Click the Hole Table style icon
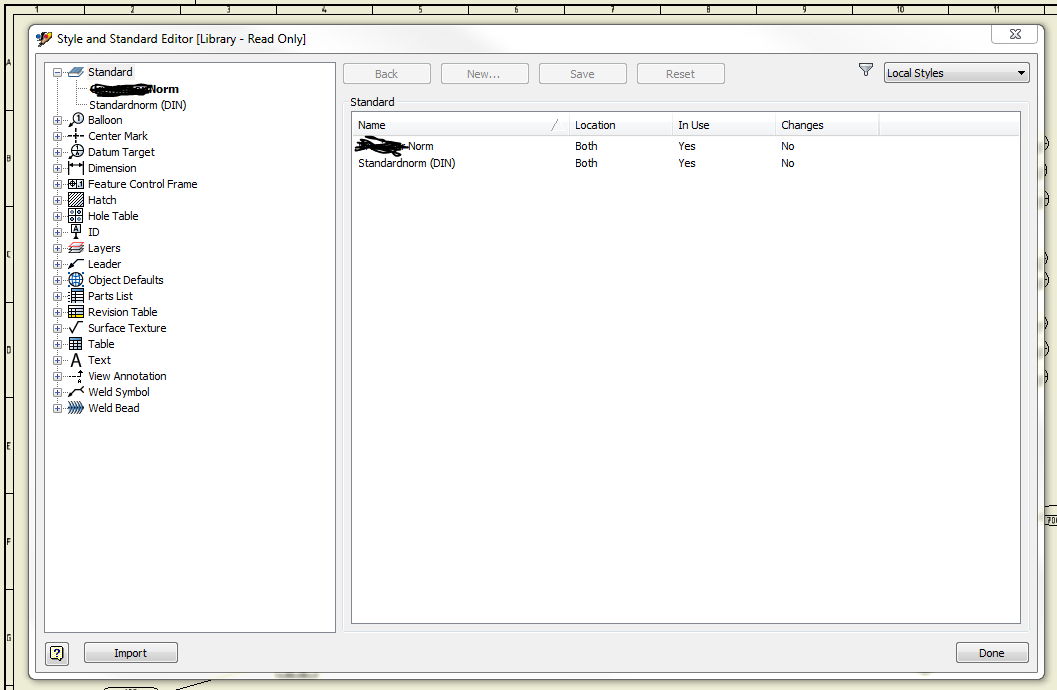Screen dimensions: 1057x690 click(x=76, y=216)
